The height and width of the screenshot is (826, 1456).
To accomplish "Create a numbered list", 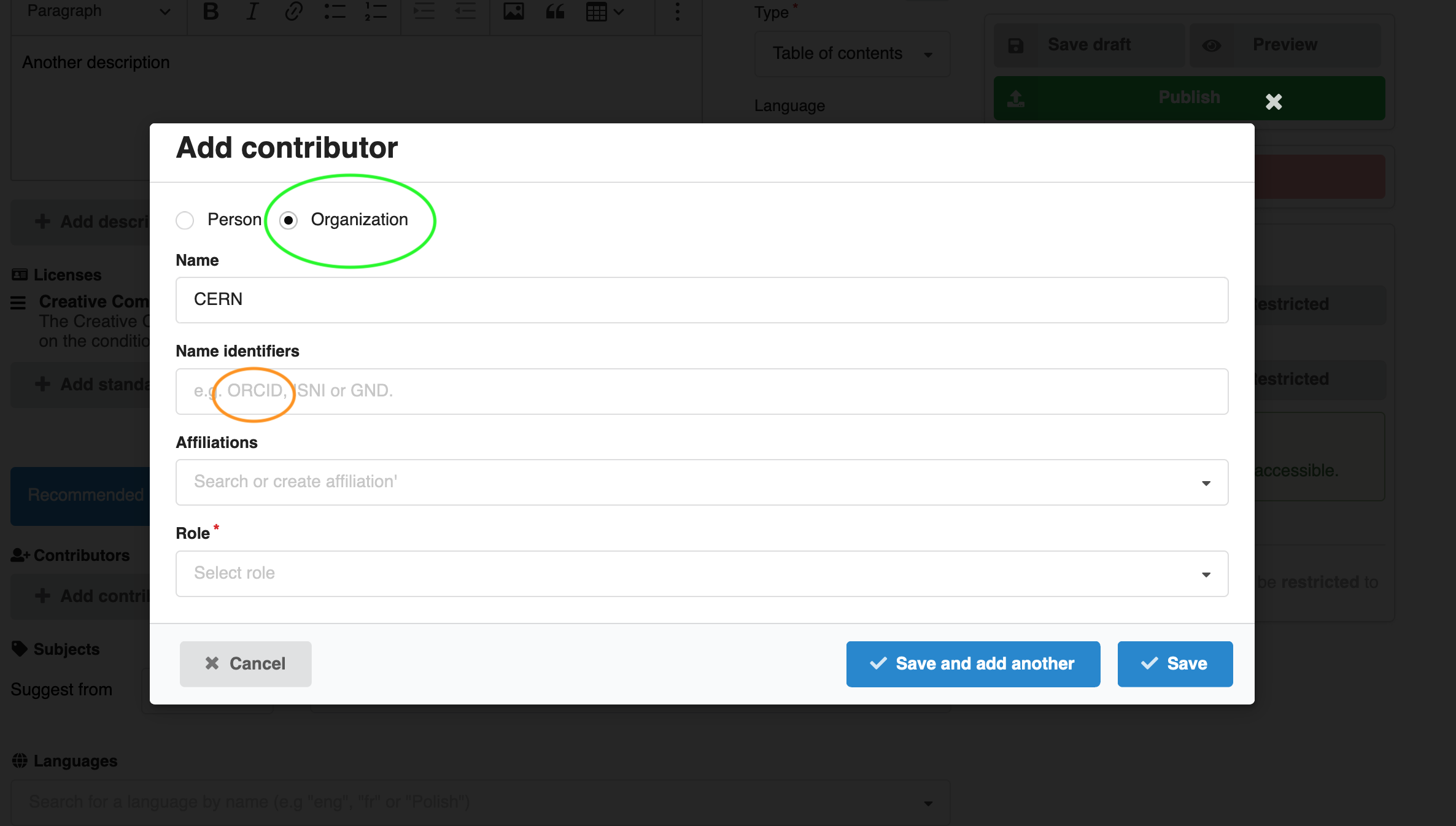I will (375, 12).
